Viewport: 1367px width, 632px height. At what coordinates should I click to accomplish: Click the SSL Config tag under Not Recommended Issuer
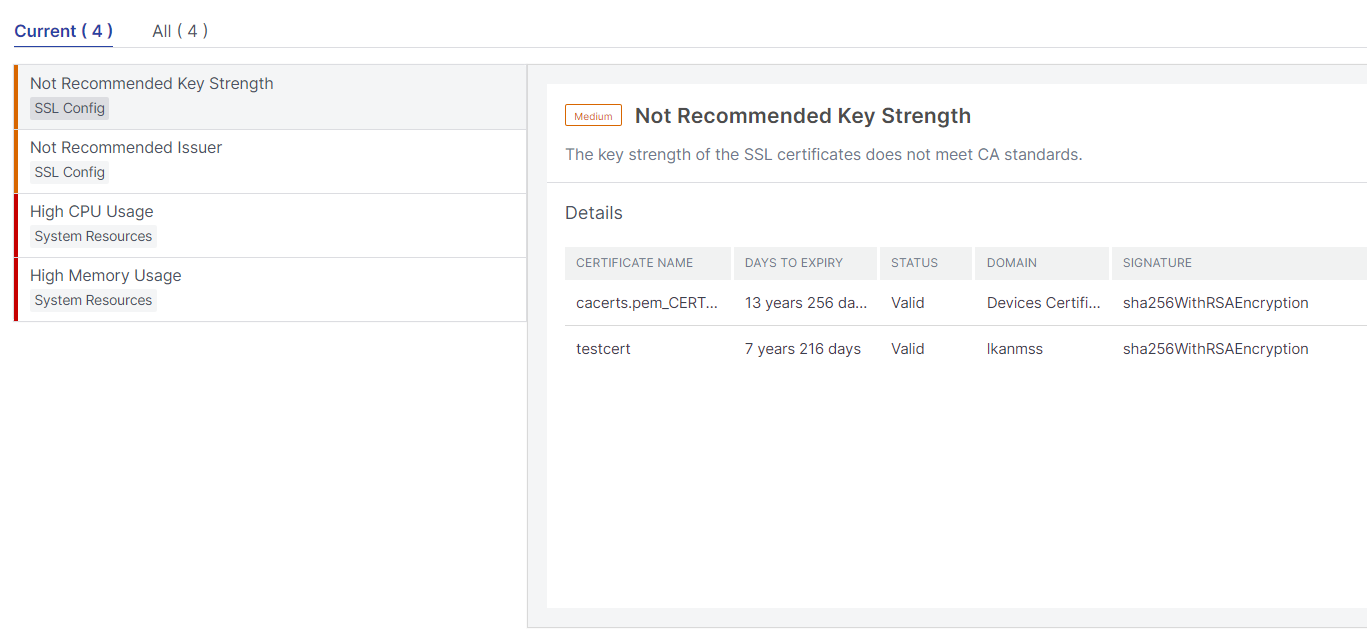point(69,172)
